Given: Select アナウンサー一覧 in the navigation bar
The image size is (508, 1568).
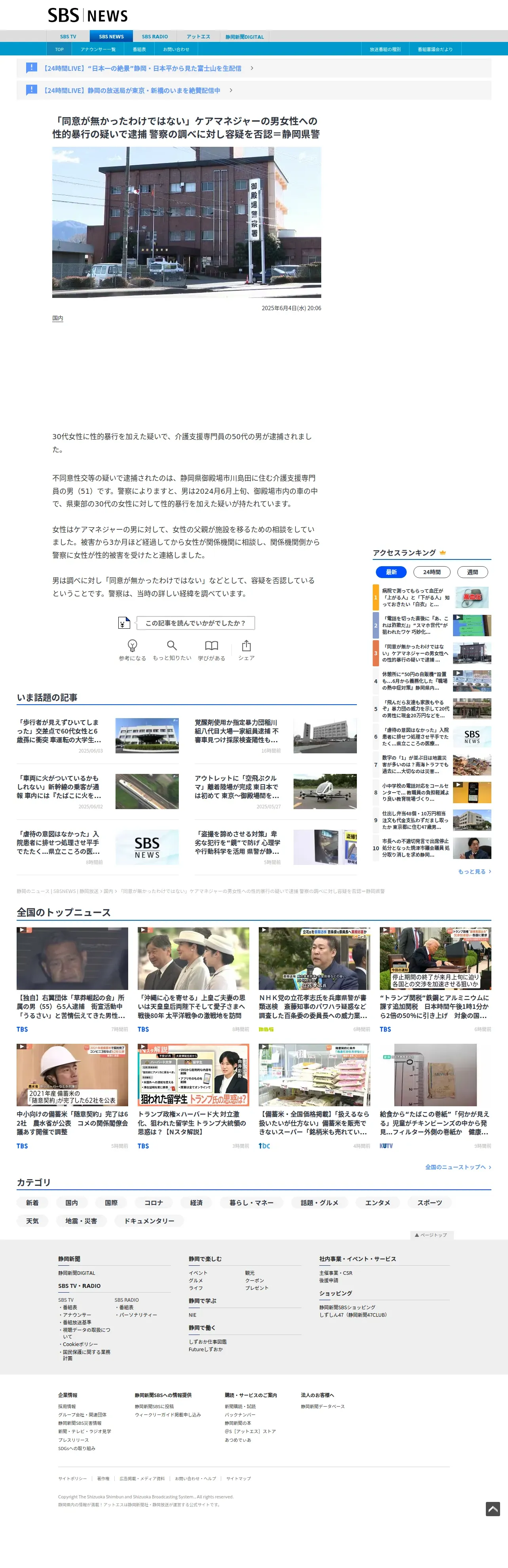Looking at the screenshot, I should click(x=98, y=49).
